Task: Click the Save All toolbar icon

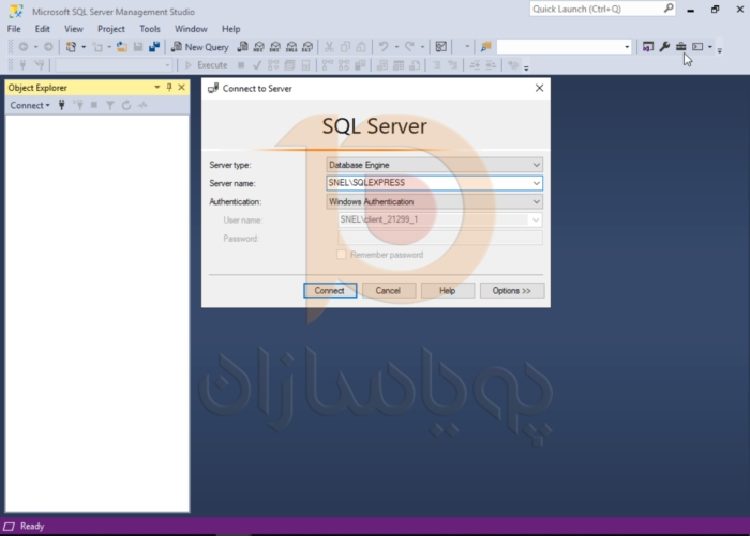Action: tap(154, 47)
